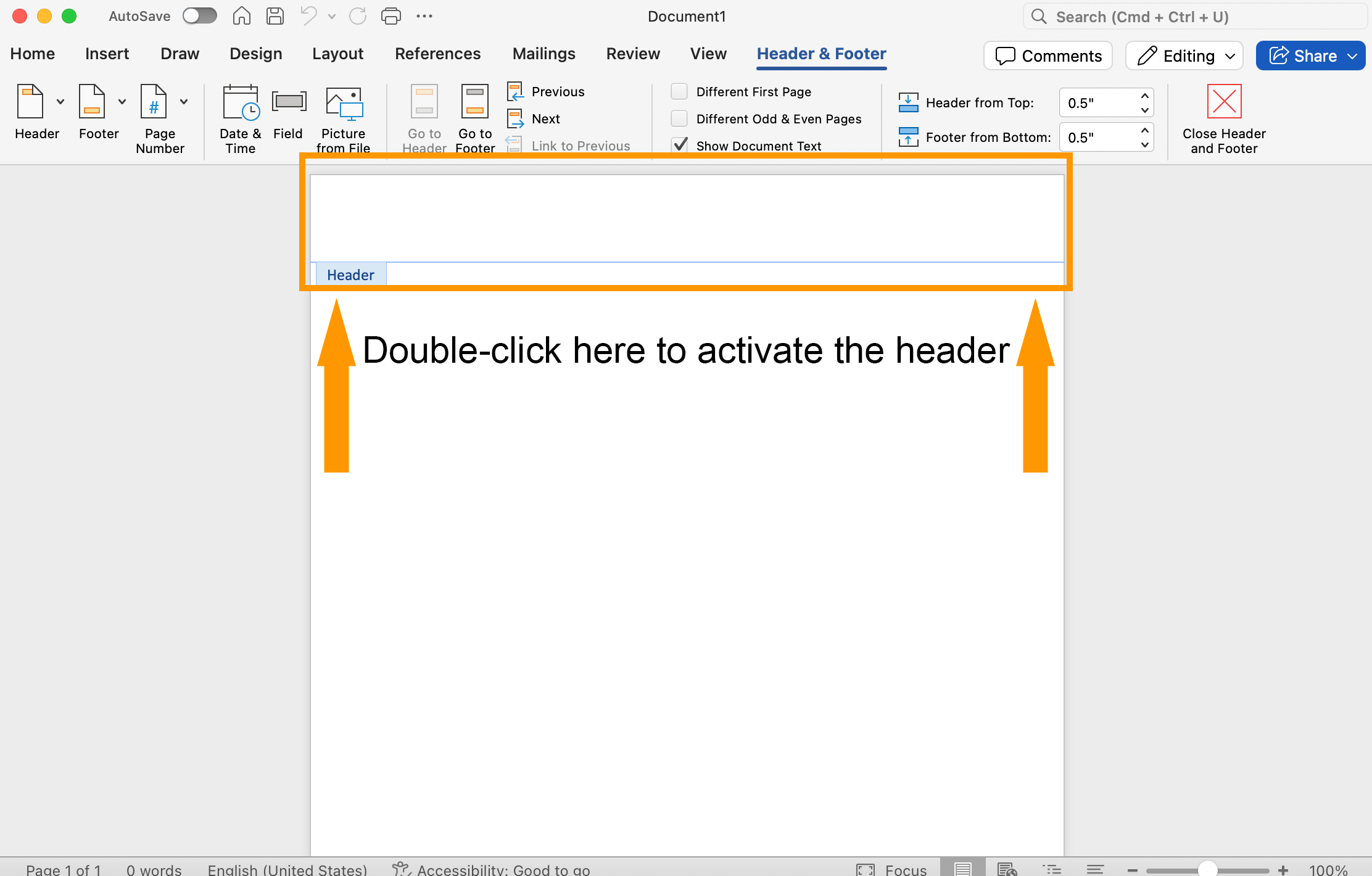Open the Layout ribbon tab
This screenshot has width=1372, height=876.
pos(337,54)
